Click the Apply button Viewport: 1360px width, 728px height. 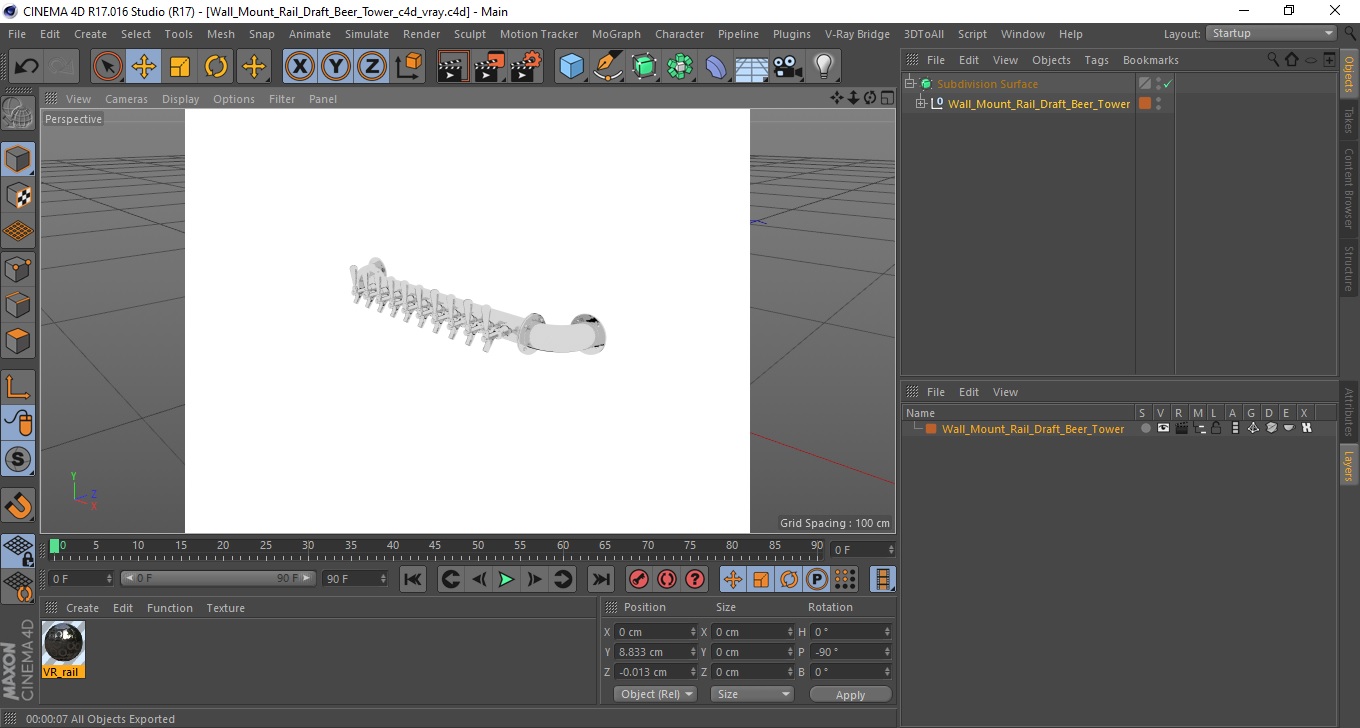[850, 695]
